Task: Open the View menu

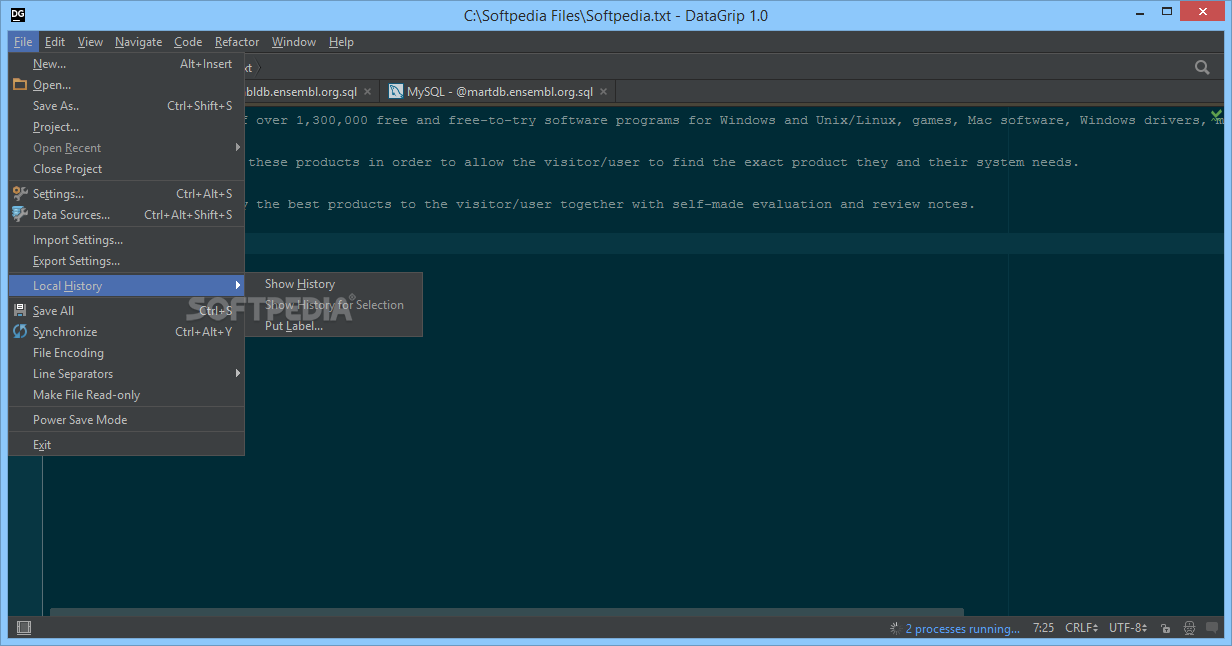Action: pos(91,42)
